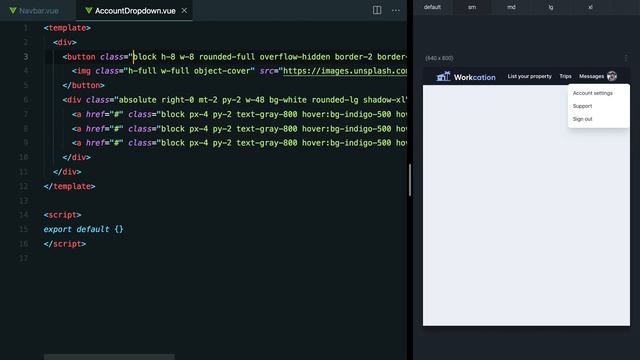Click the img tag code on line 4
Screen dimensions: 640x360
(x=240, y=71)
